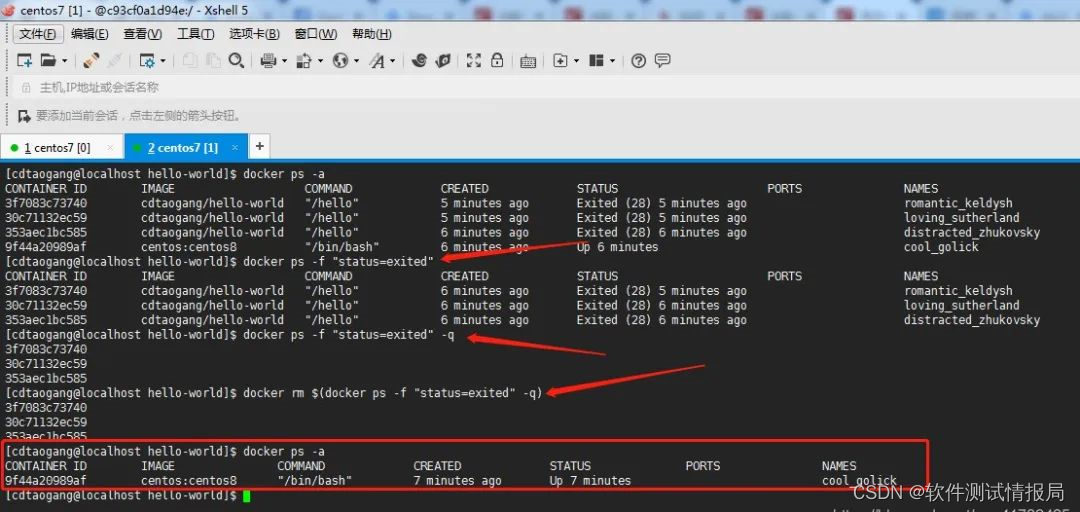Viewport: 1080px width, 512px height.
Task: Expand the Open folder dropdown arrow
Action: (65, 61)
